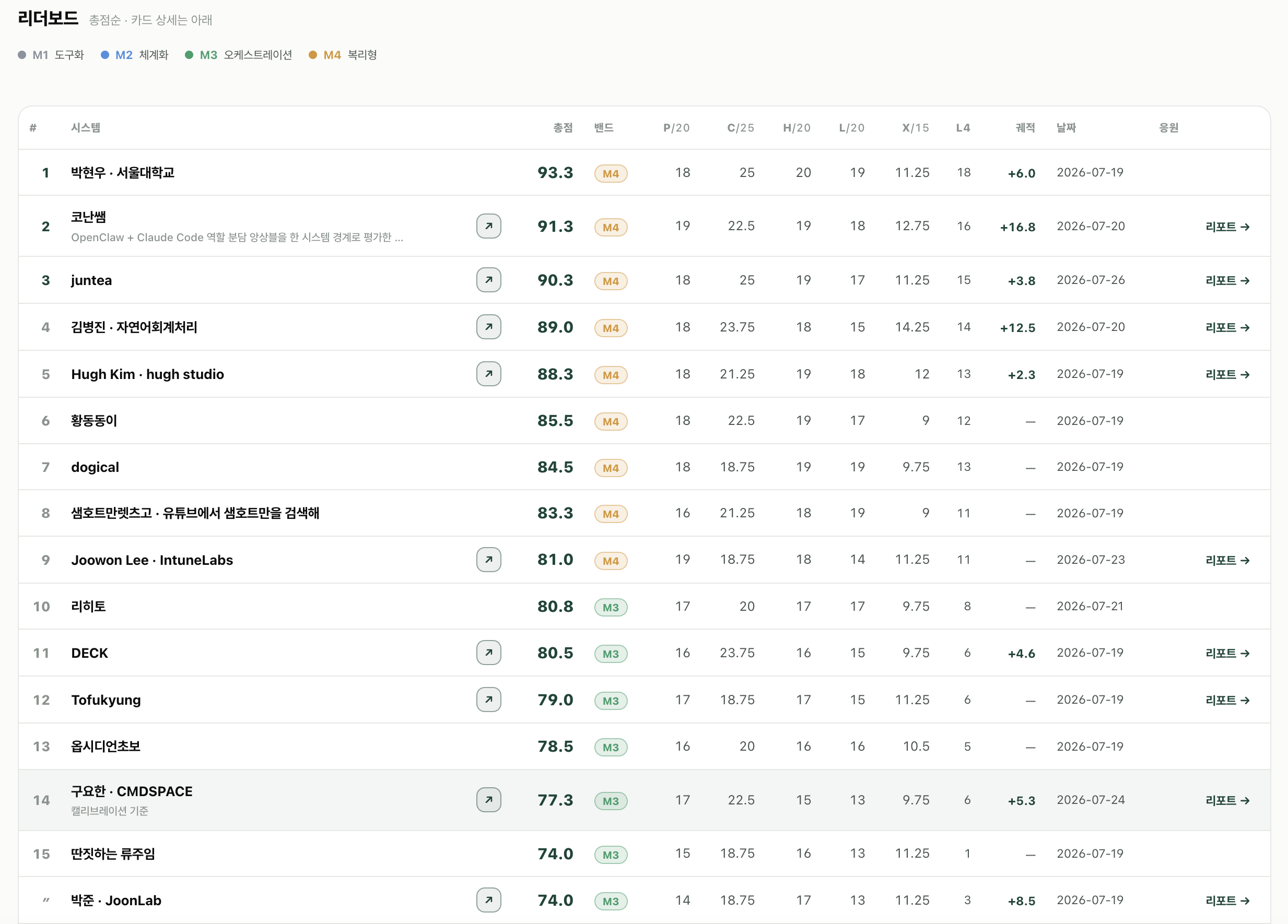1288x924 pixels.
Task: Click the M4 band badge for 박현우
Action: [x=611, y=173]
